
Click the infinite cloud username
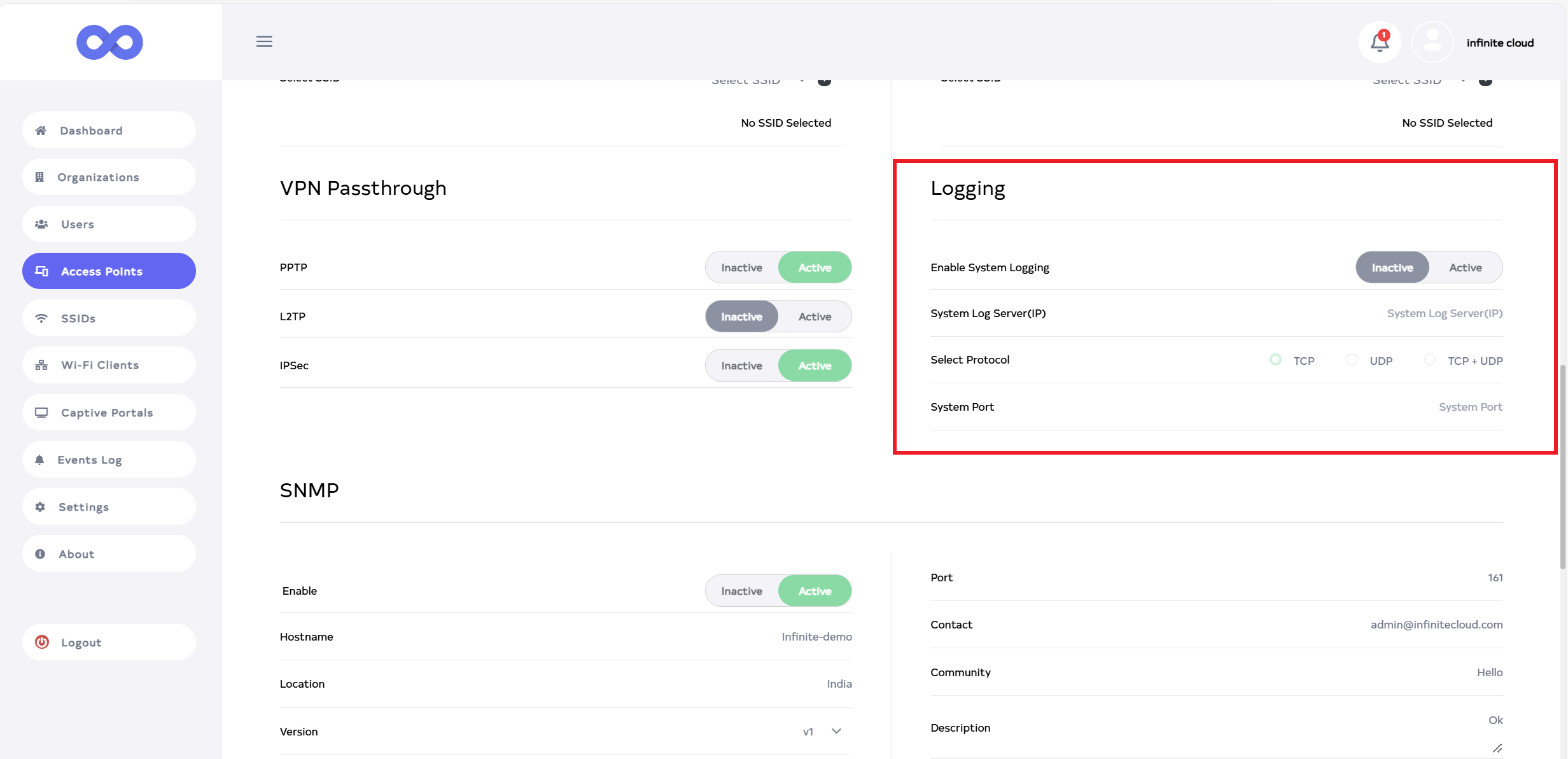pyautogui.click(x=1499, y=43)
